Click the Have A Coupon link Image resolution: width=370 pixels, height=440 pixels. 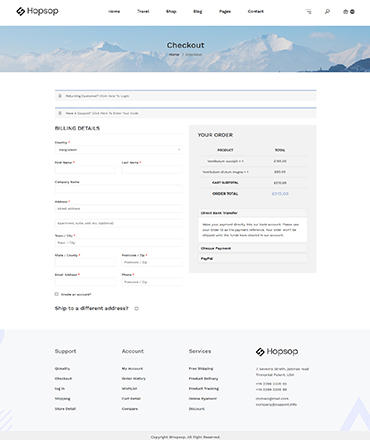click(x=102, y=113)
